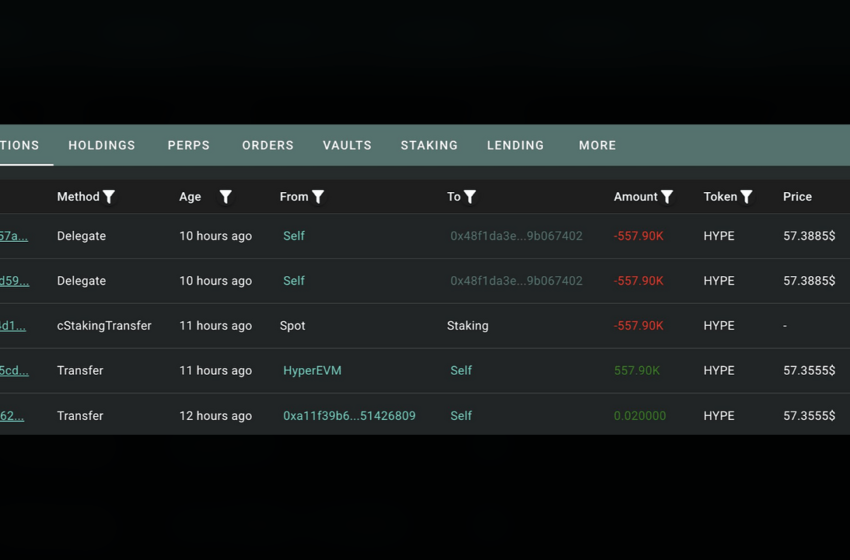
Task: Open transaction hash ending 62...
Action: [x=12, y=416]
